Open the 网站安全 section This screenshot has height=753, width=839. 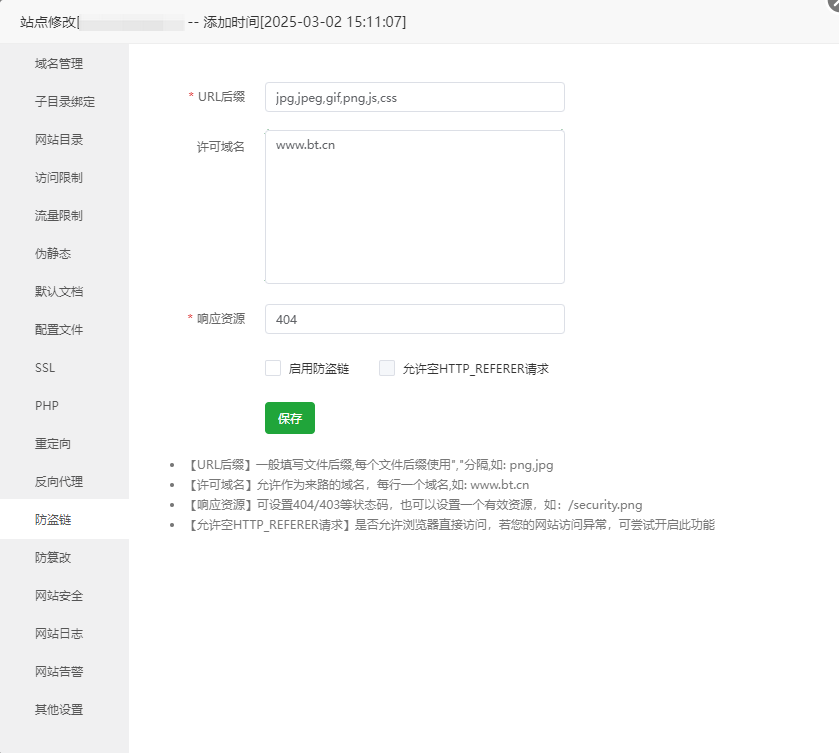pos(65,595)
